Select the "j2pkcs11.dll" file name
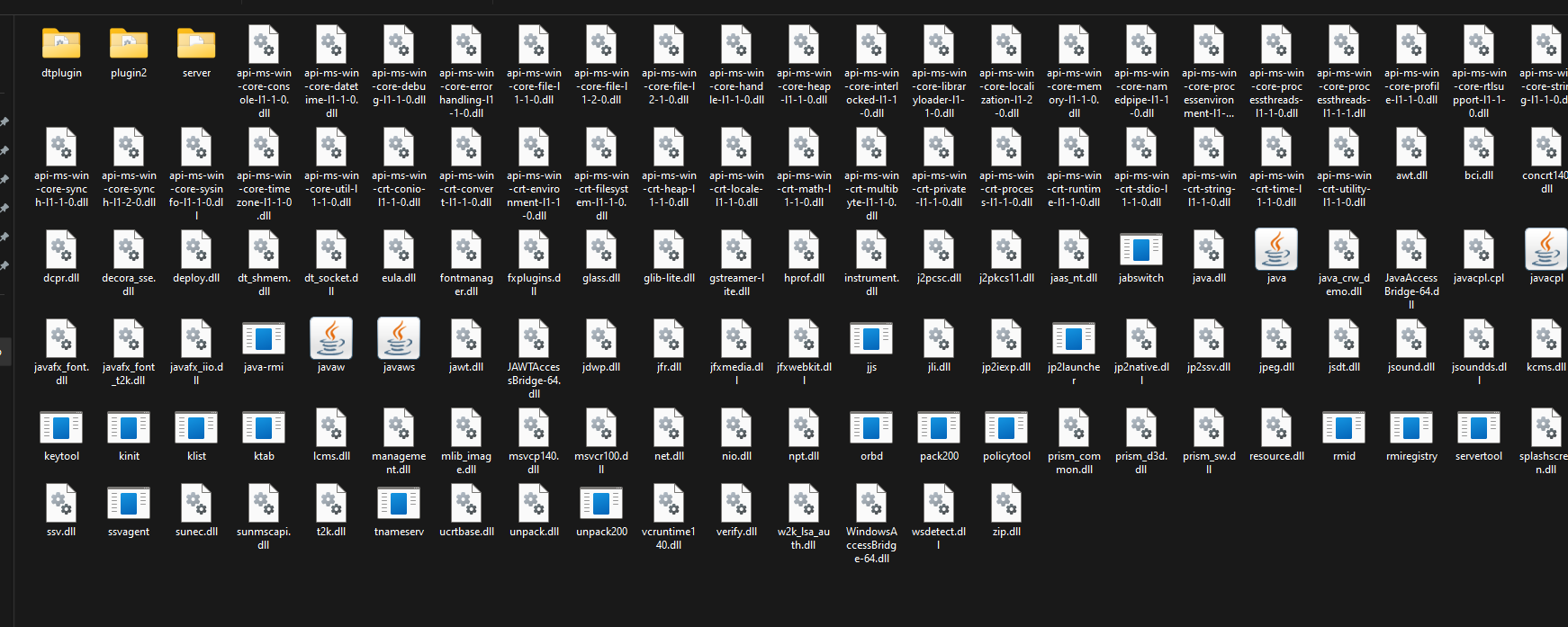Image resolution: width=1568 pixels, height=627 pixels. click(1006, 278)
